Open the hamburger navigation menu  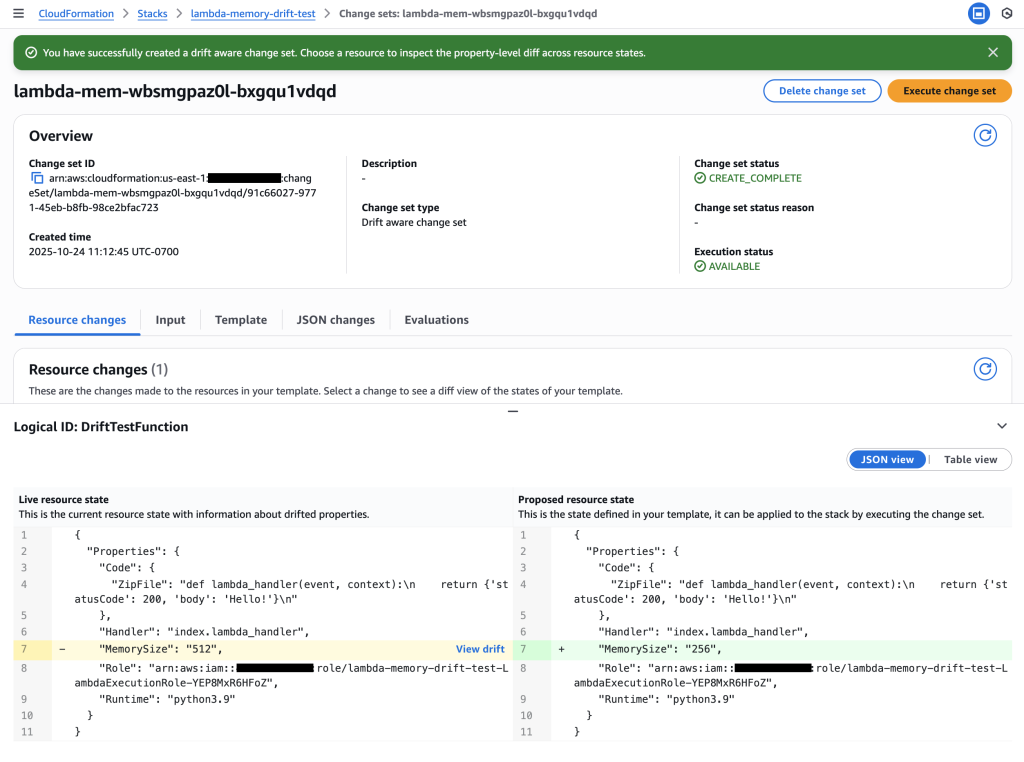pos(18,14)
